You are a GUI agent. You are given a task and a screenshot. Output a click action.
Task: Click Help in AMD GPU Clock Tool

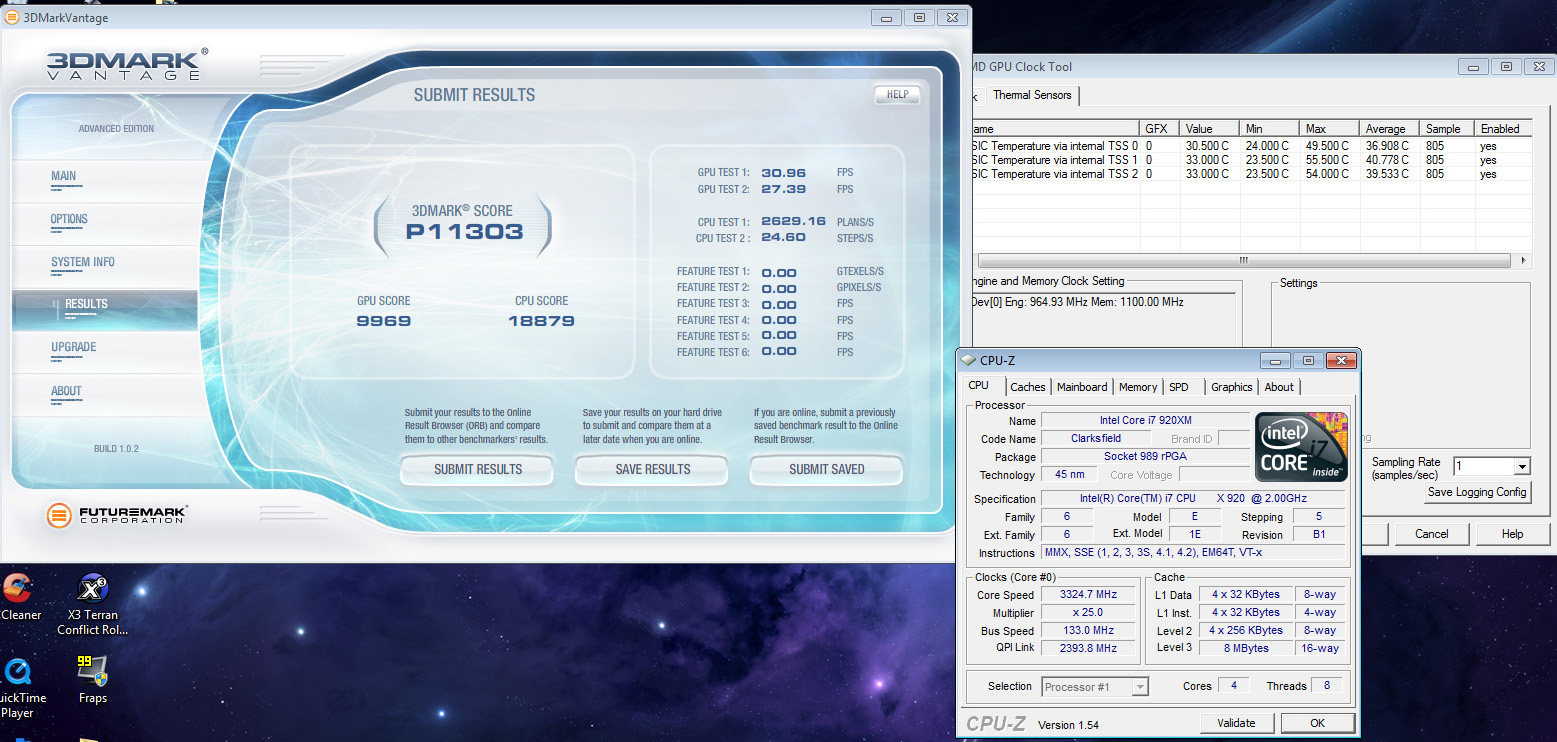pyautogui.click(x=1512, y=534)
